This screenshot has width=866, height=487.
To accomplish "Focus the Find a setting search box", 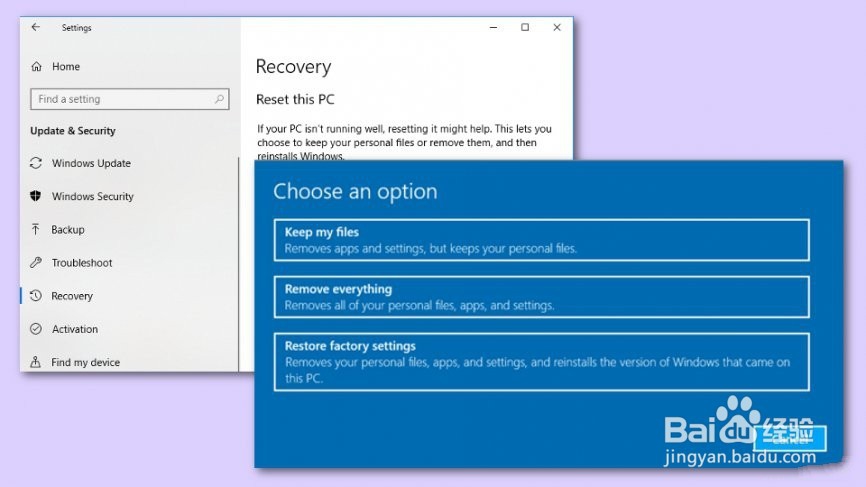I will (130, 99).
